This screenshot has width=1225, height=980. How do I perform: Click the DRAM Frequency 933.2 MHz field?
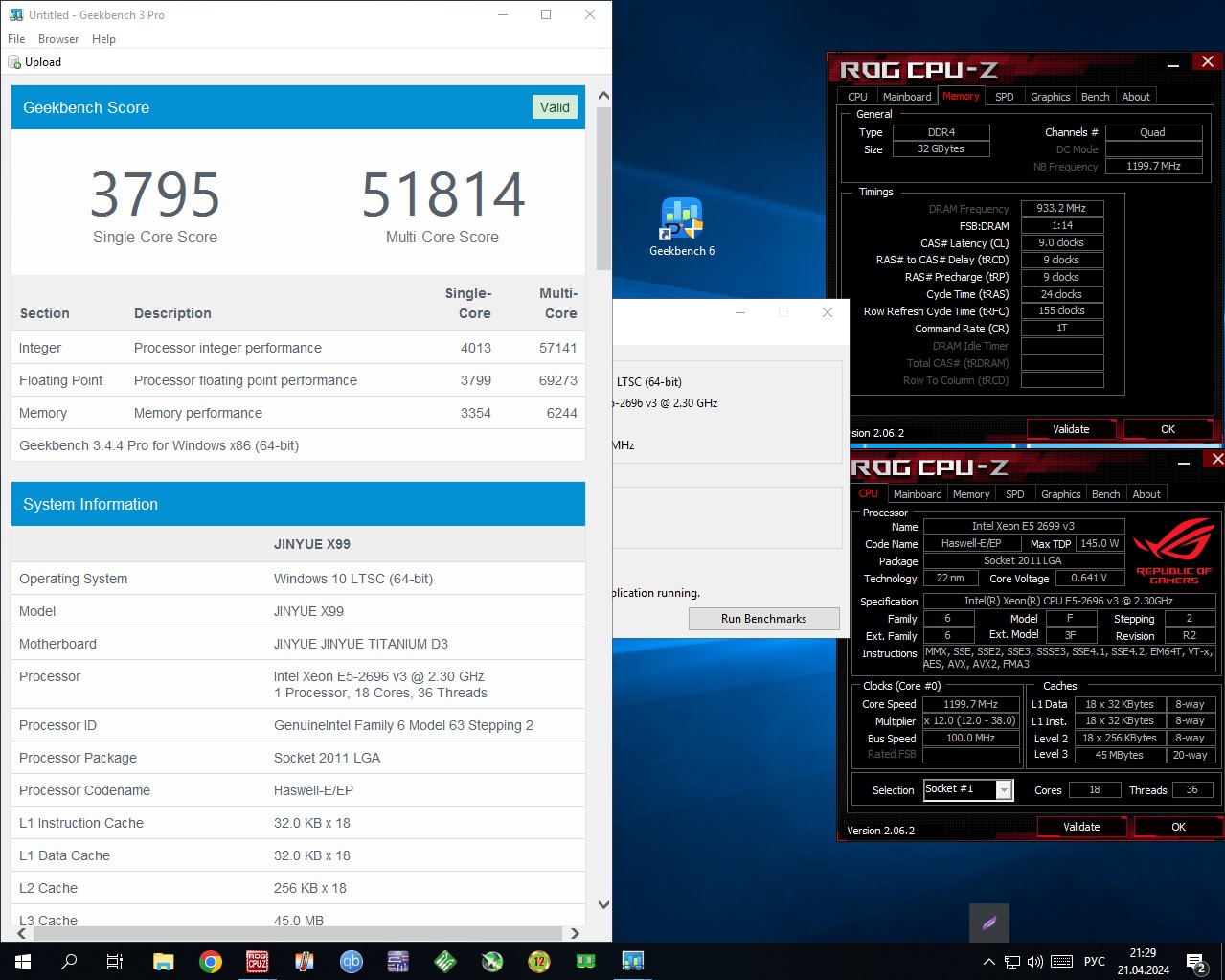(x=1062, y=208)
